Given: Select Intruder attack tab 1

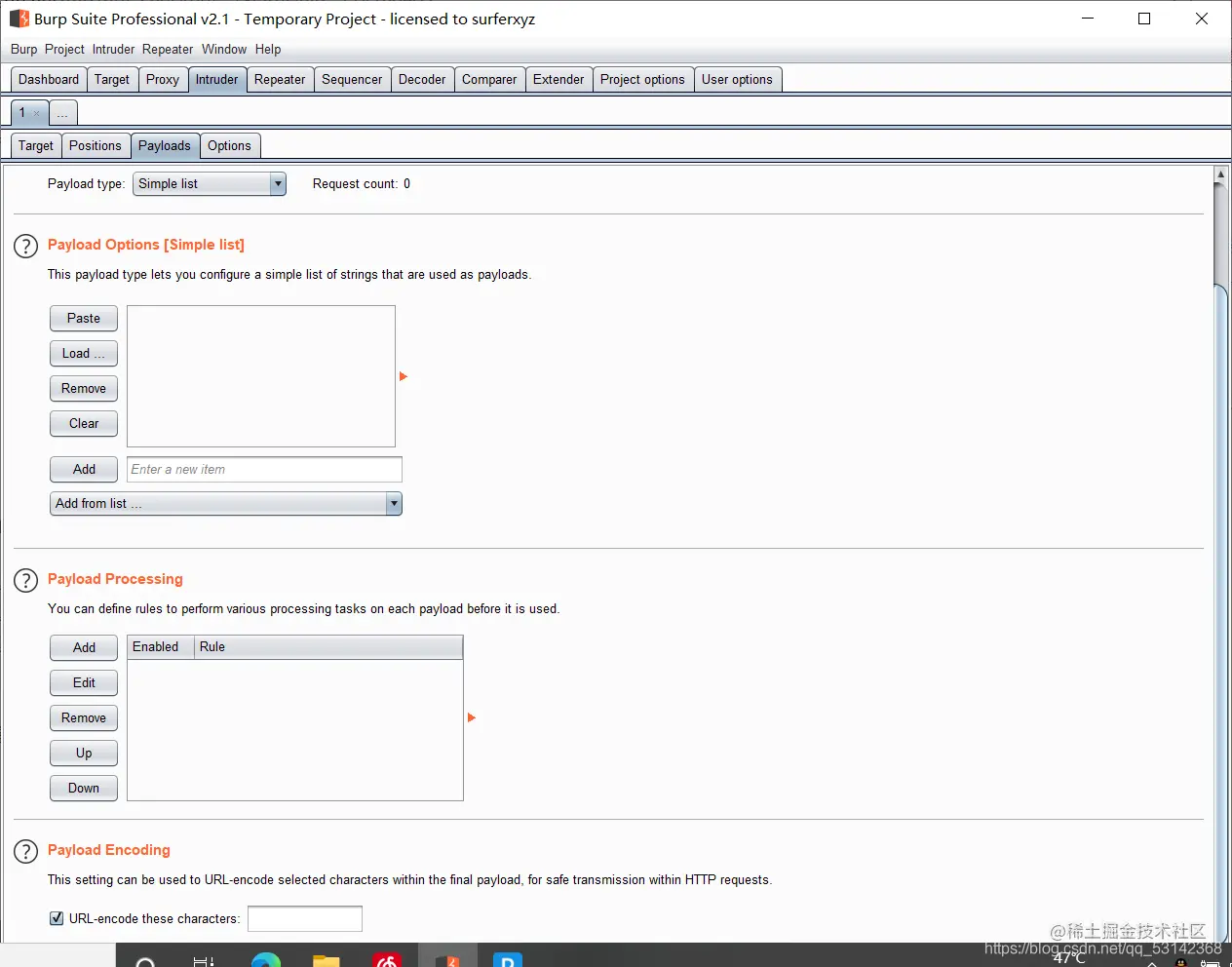Looking at the screenshot, I should (x=22, y=113).
